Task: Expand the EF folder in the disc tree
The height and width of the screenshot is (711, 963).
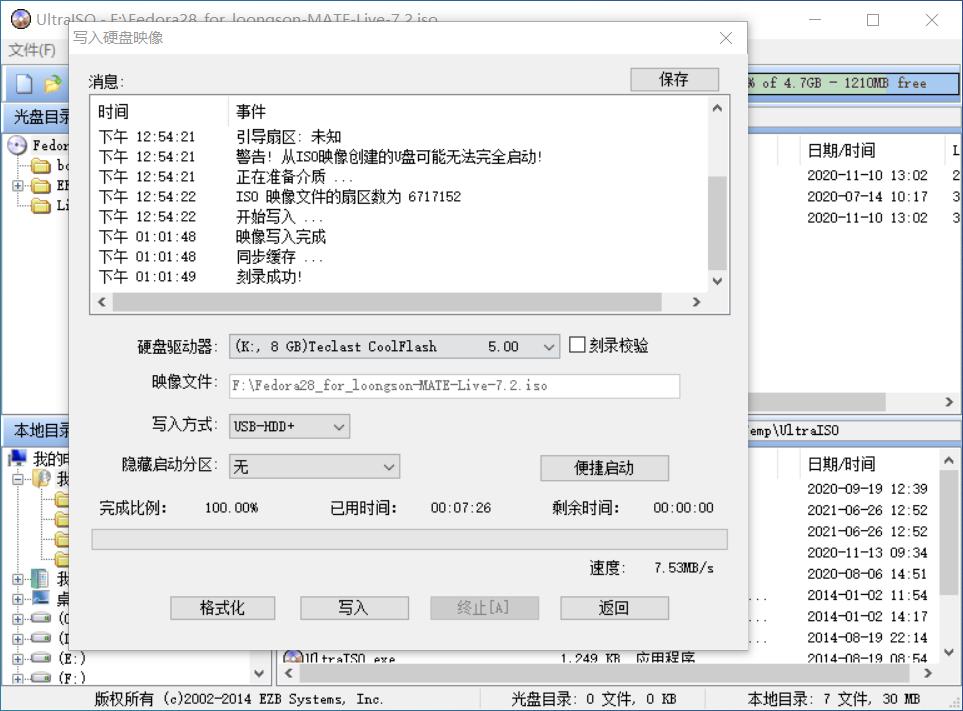Action: point(18,186)
